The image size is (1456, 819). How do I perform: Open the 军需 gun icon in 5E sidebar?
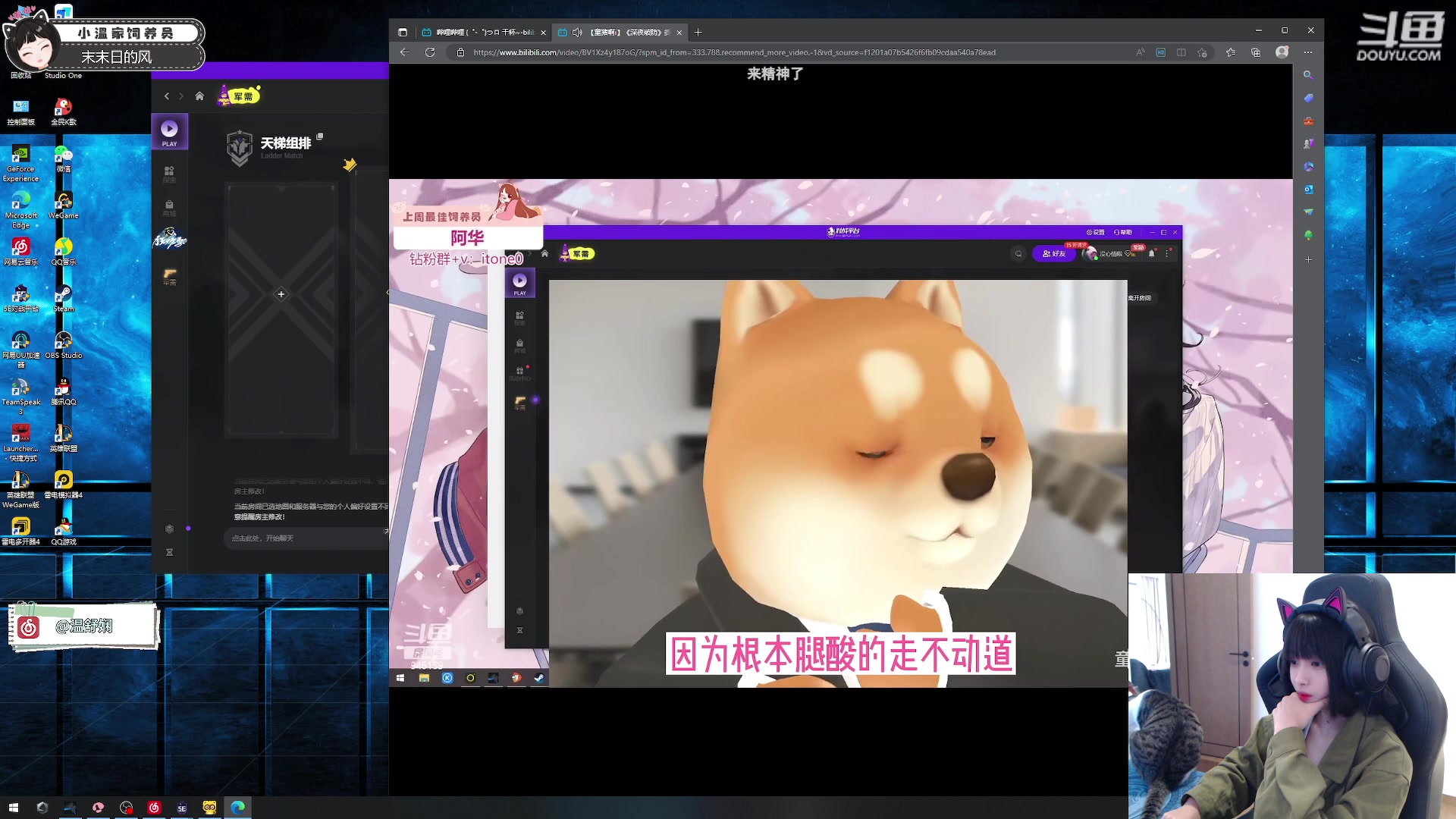click(x=170, y=277)
